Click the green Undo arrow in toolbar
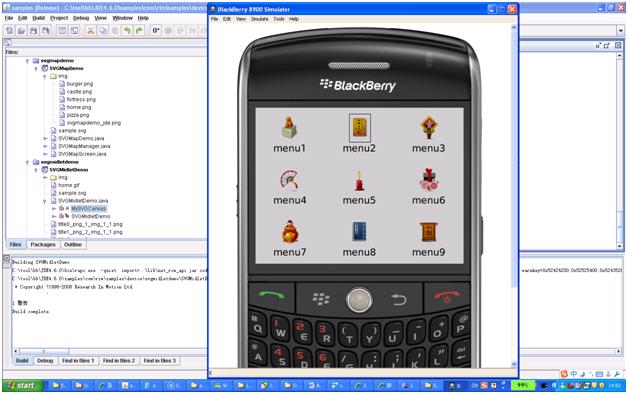Image resolution: width=628 pixels, height=394 pixels. pyautogui.click(x=127, y=30)
